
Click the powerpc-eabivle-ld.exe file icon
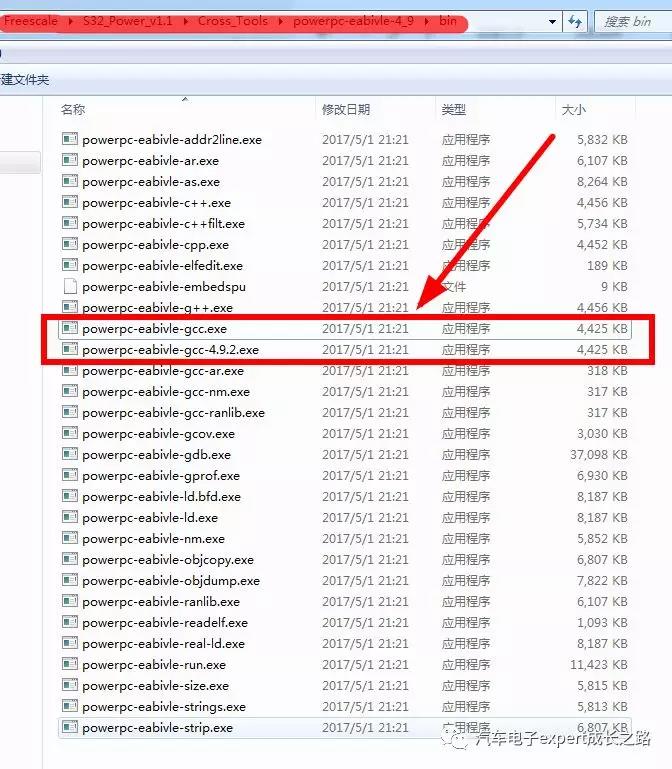pyautogui.click(x=69, y=518)
